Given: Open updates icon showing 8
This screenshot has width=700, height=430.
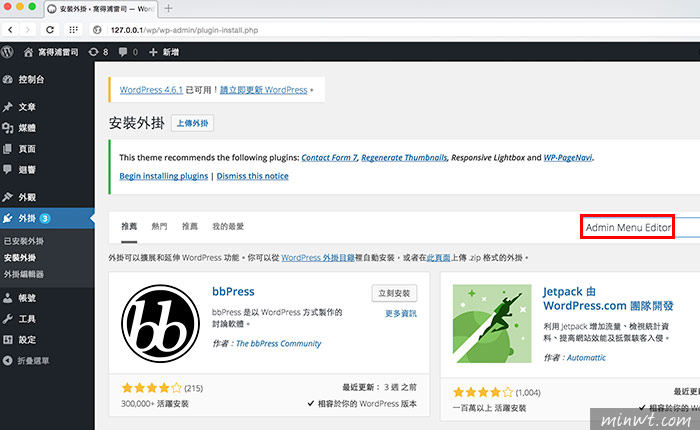Looking at the screenshot, I should click(x=98, y=52).
